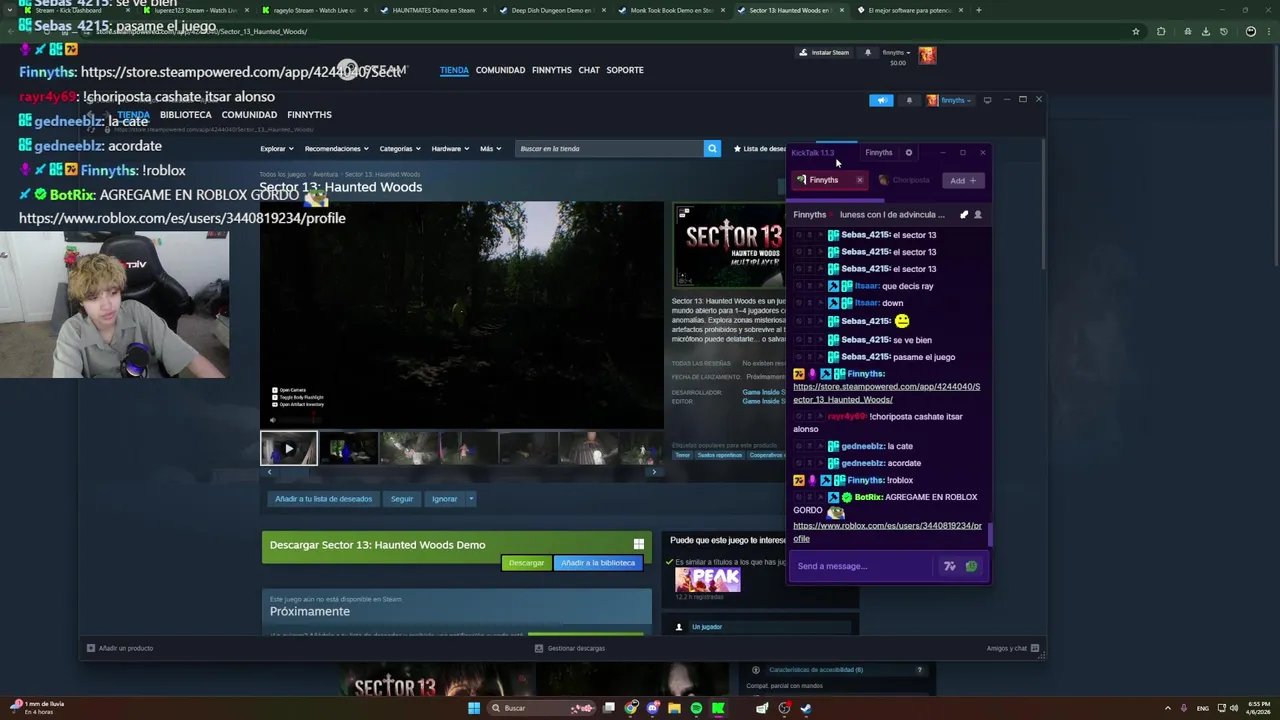
Task: Expand the Más dropdown in store bar
Action: click(489, 149)
